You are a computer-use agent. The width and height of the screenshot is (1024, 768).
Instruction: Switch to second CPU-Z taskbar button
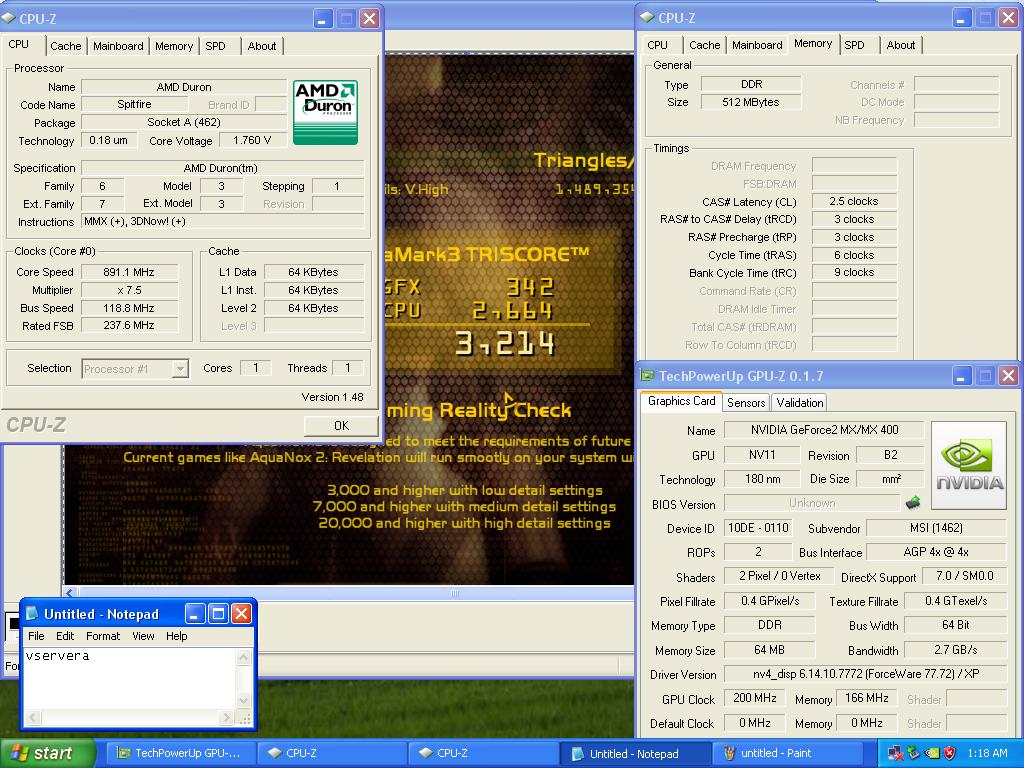[483, 753]
